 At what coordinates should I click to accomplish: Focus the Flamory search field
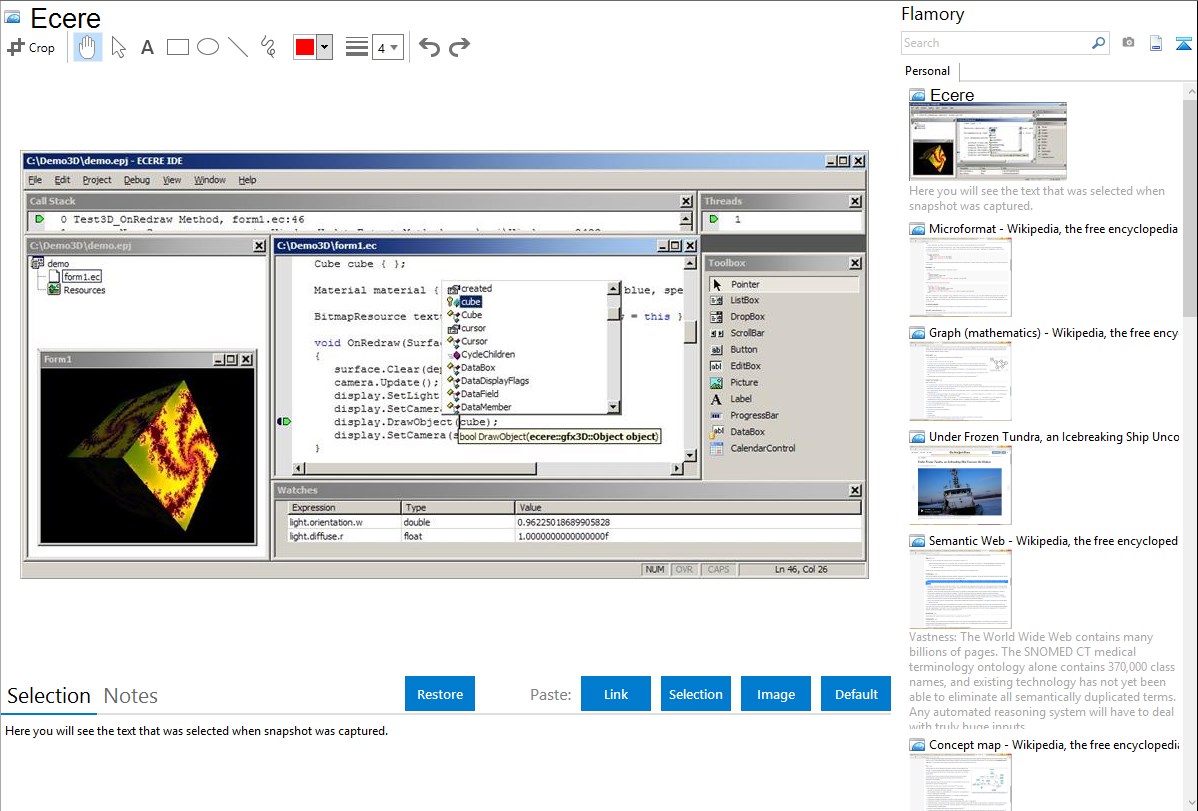tap(995, 43)
